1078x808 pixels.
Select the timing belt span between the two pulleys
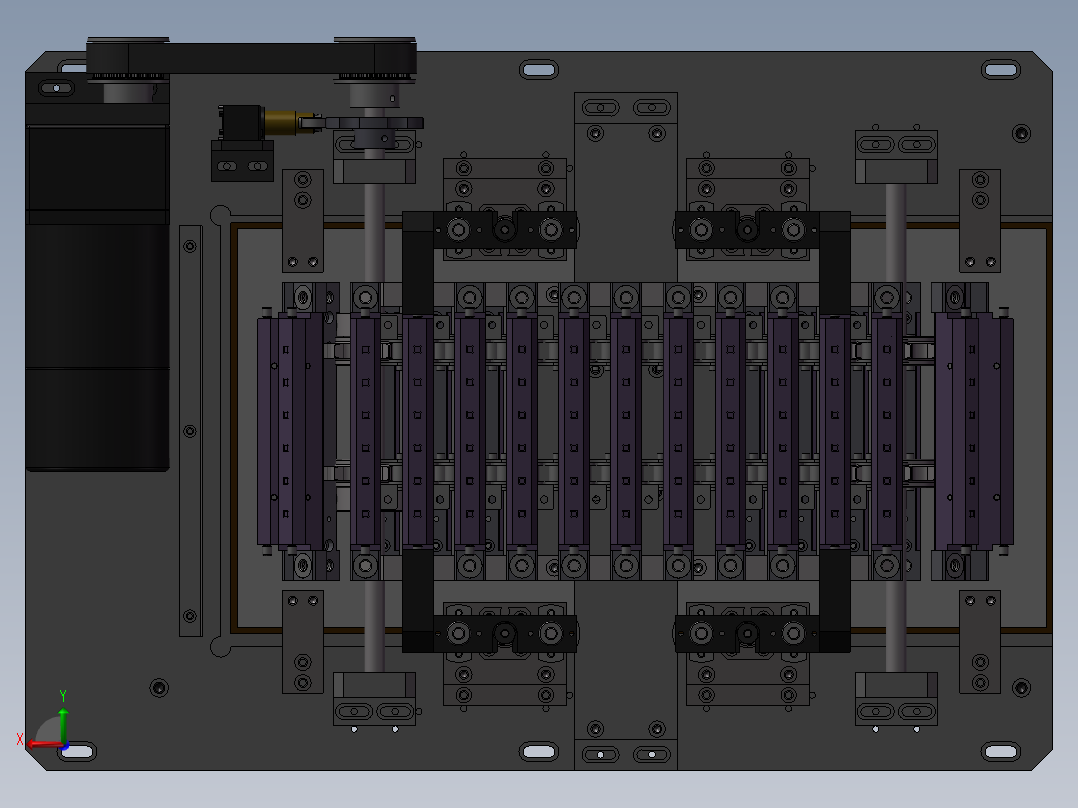pos(251,58)
